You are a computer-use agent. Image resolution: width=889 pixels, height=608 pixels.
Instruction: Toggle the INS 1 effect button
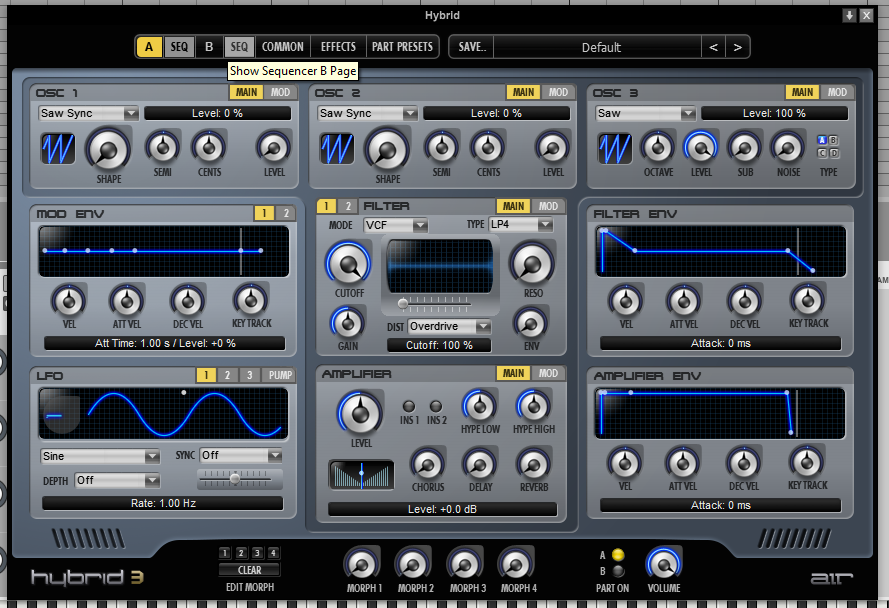click(409, 406)
